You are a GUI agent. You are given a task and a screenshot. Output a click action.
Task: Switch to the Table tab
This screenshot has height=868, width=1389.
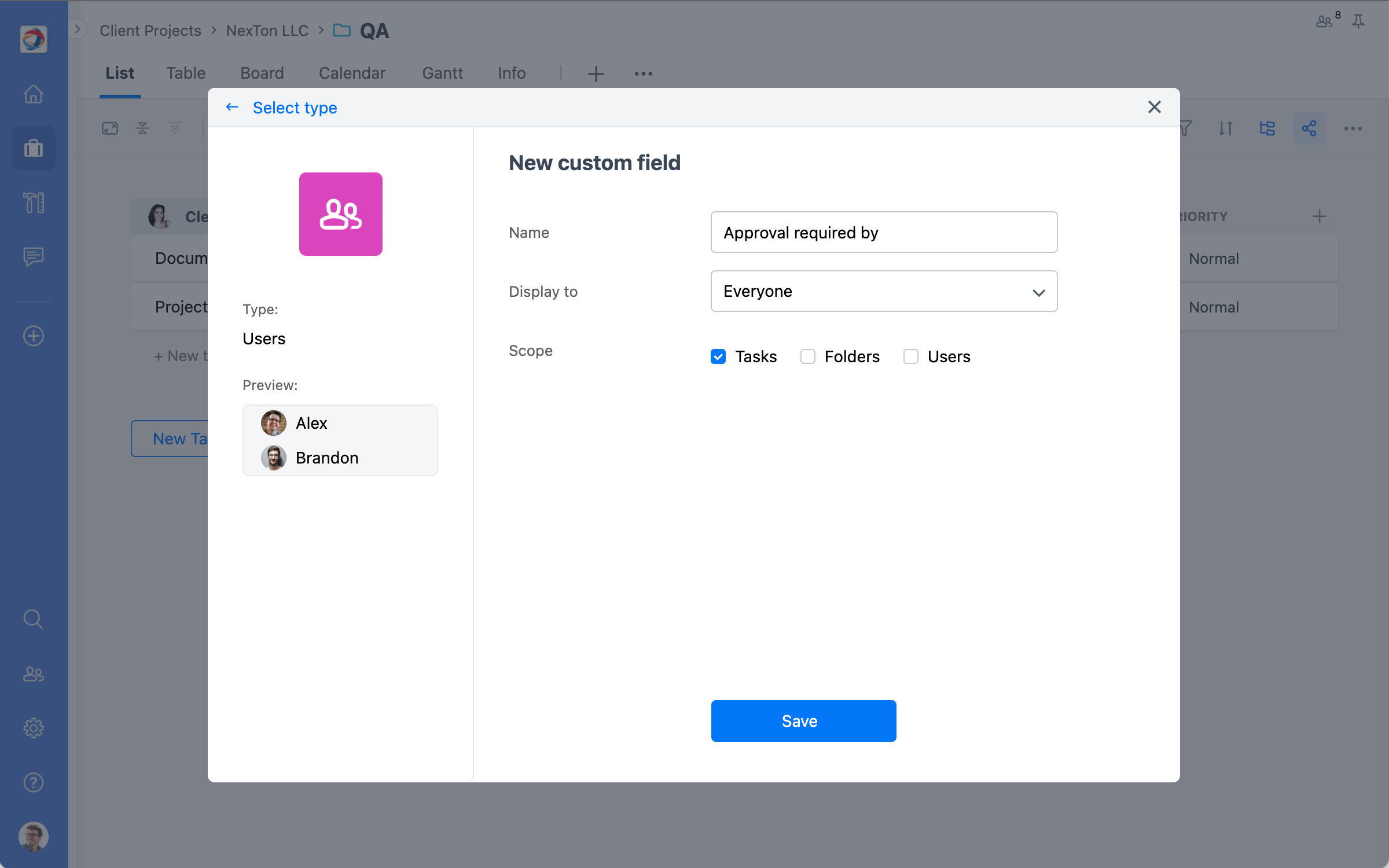coord(186,73)
